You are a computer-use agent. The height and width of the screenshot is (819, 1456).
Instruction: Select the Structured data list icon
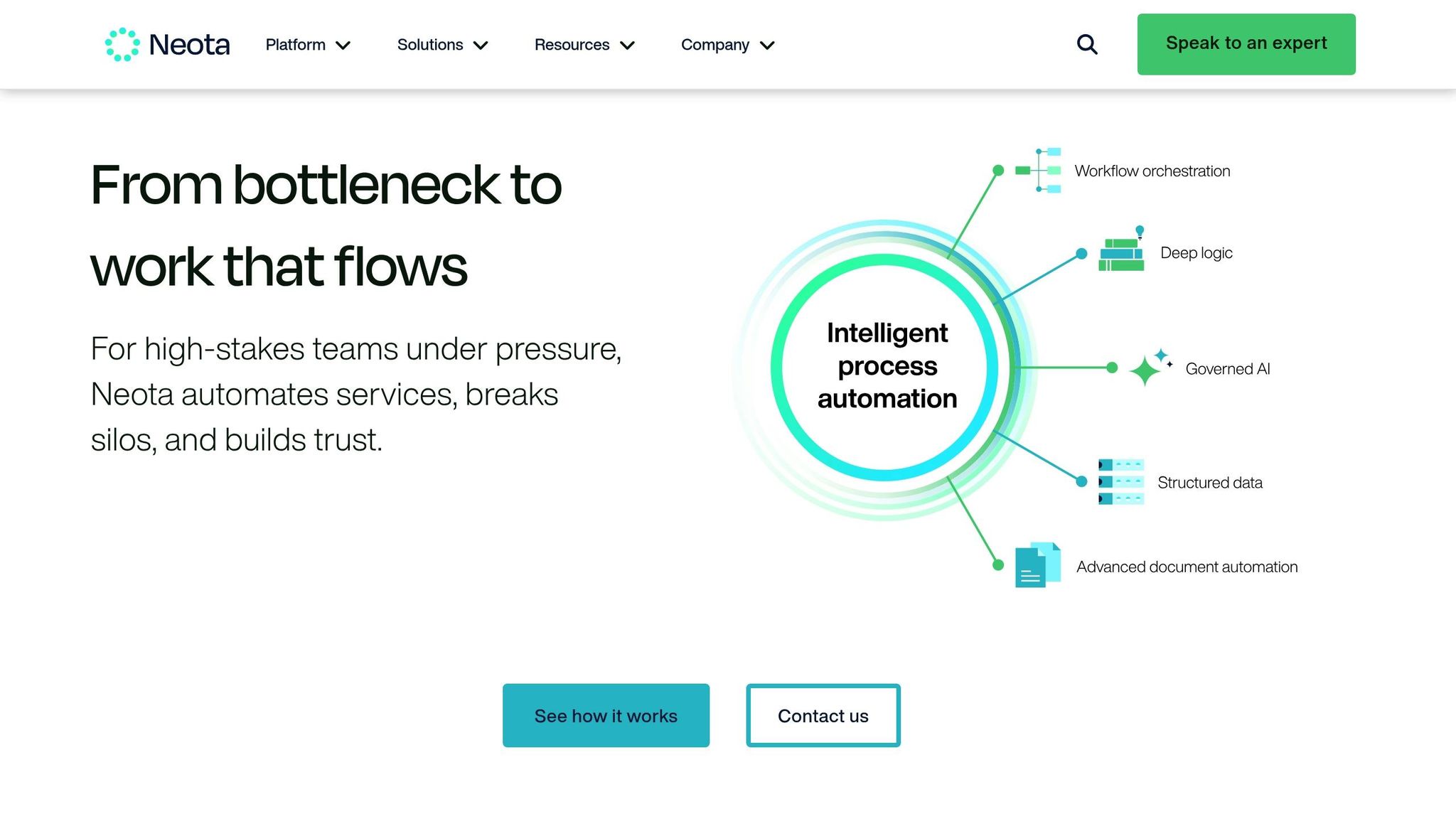(1121, 482)
